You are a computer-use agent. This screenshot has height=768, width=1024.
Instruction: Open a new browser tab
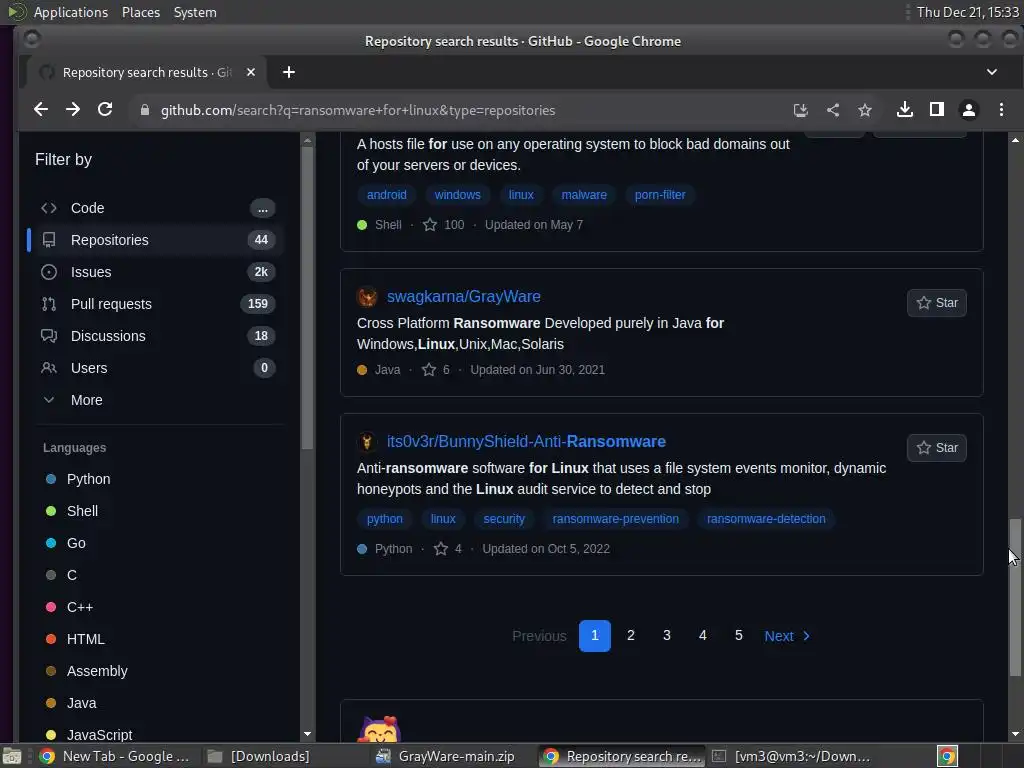(289, 72)
